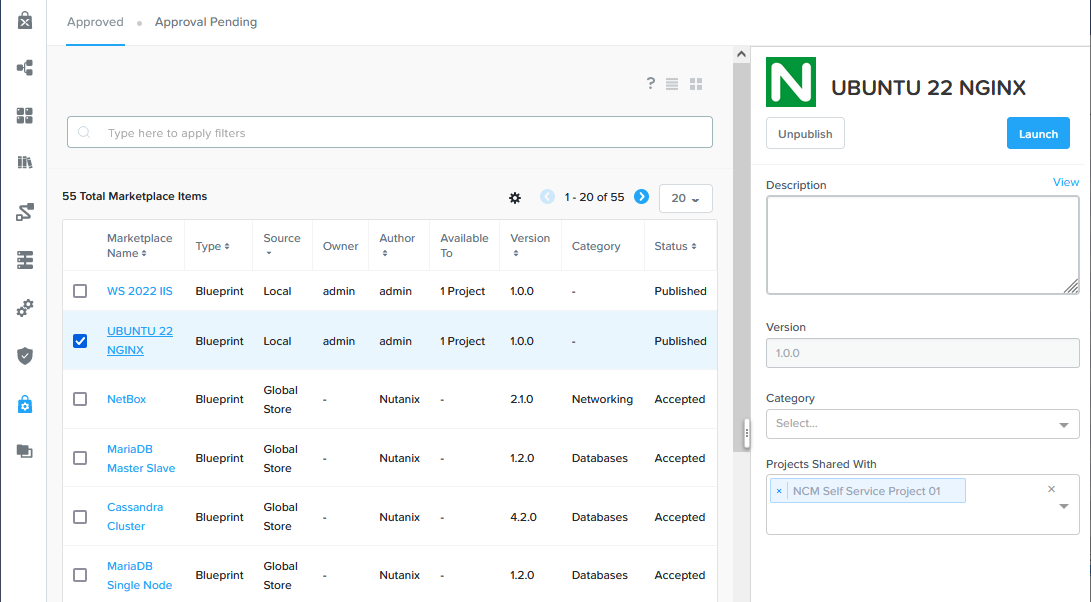Uncheck the UBUNTU 22 NGINX checkbox

[x=80, y=341]
